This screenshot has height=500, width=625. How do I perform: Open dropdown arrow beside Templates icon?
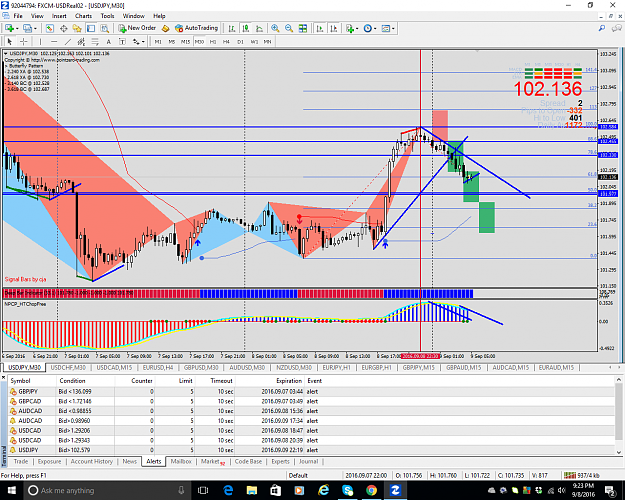tap(393, 28)
